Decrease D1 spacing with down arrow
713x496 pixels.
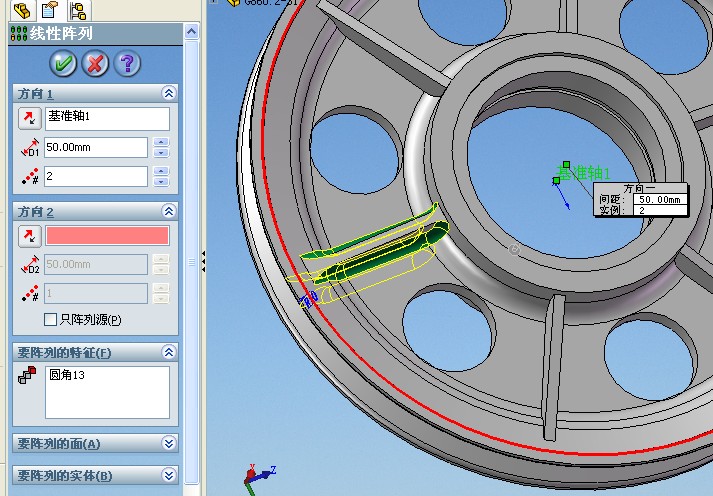click(161, 153)
